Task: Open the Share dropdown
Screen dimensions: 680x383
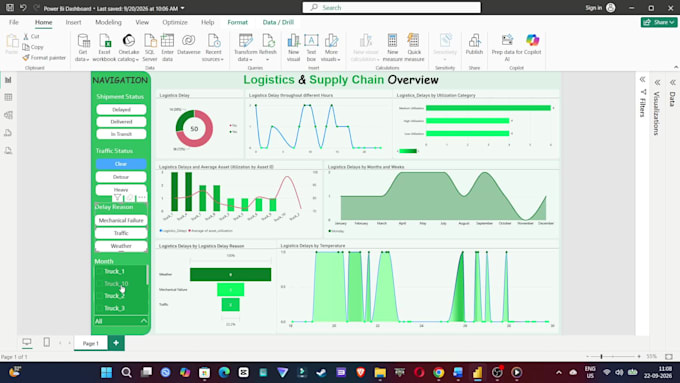Action: (x=659, y=22)
